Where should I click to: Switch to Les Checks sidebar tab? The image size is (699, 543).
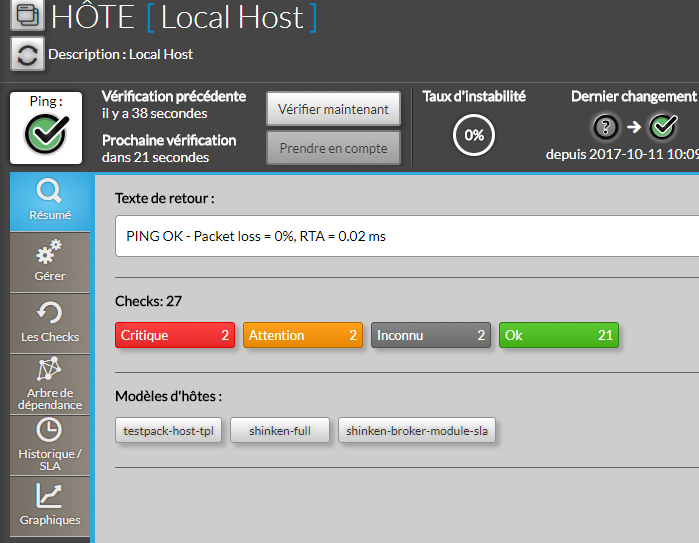coord(49,322)
